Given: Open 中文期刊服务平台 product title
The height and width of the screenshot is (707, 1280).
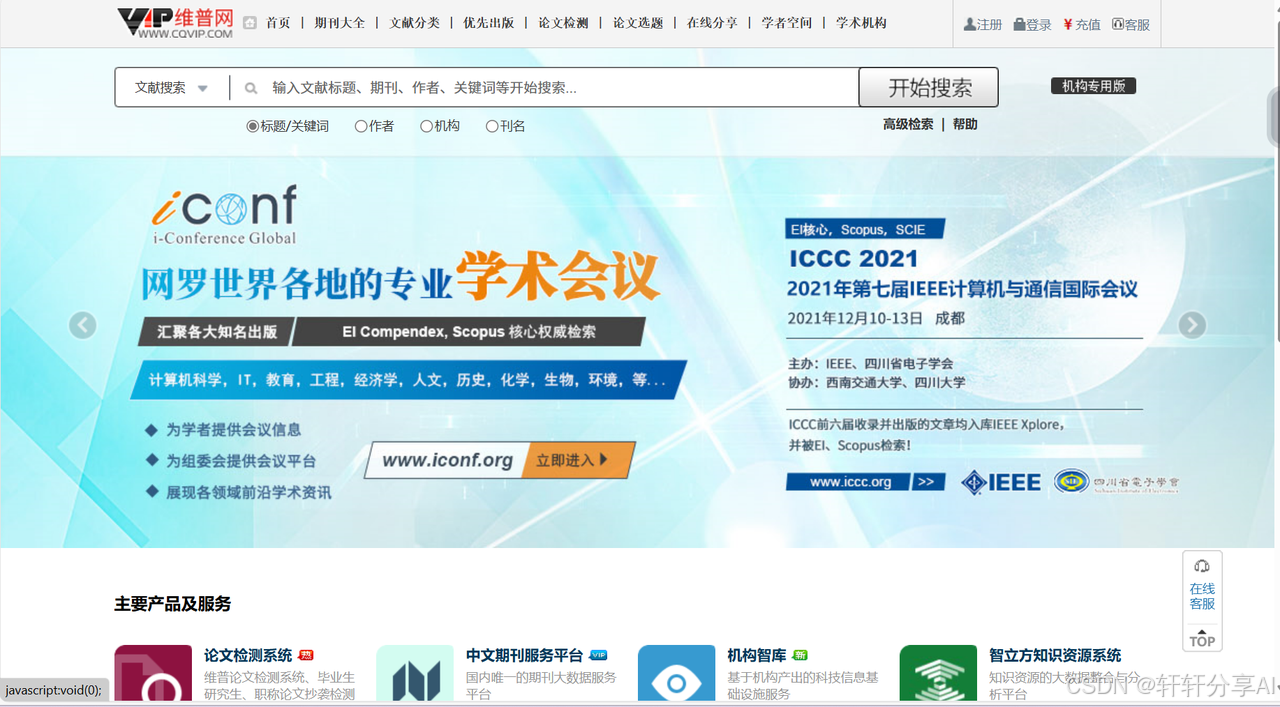Looking at the screenshot, I should pos(524,655).
